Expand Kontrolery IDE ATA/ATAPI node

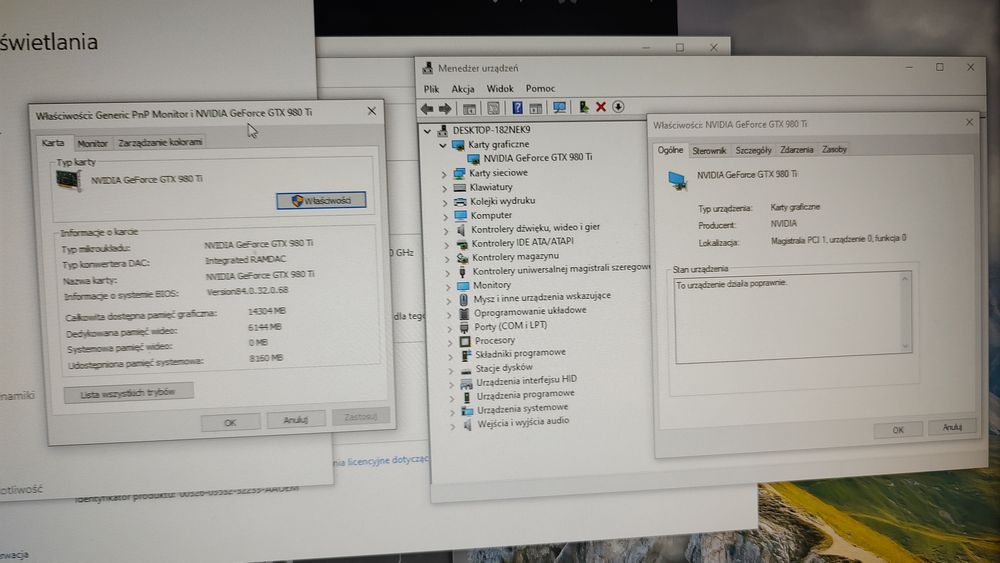pos(446,244)
